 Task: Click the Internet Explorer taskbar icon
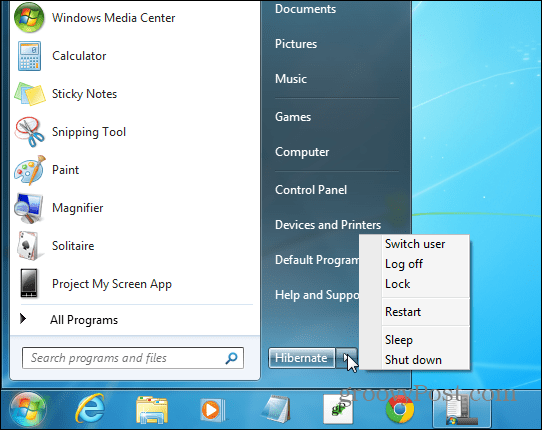click(x=90, y=409)
